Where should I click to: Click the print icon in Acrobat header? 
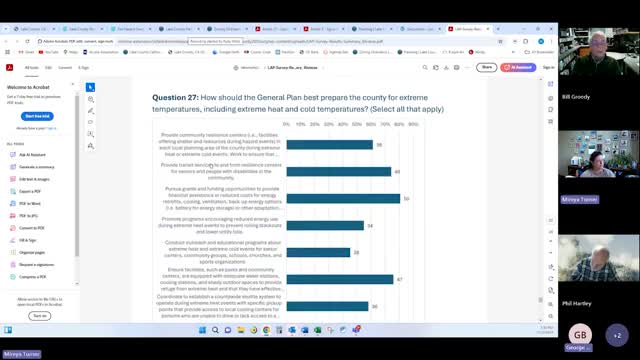[456, 67]
